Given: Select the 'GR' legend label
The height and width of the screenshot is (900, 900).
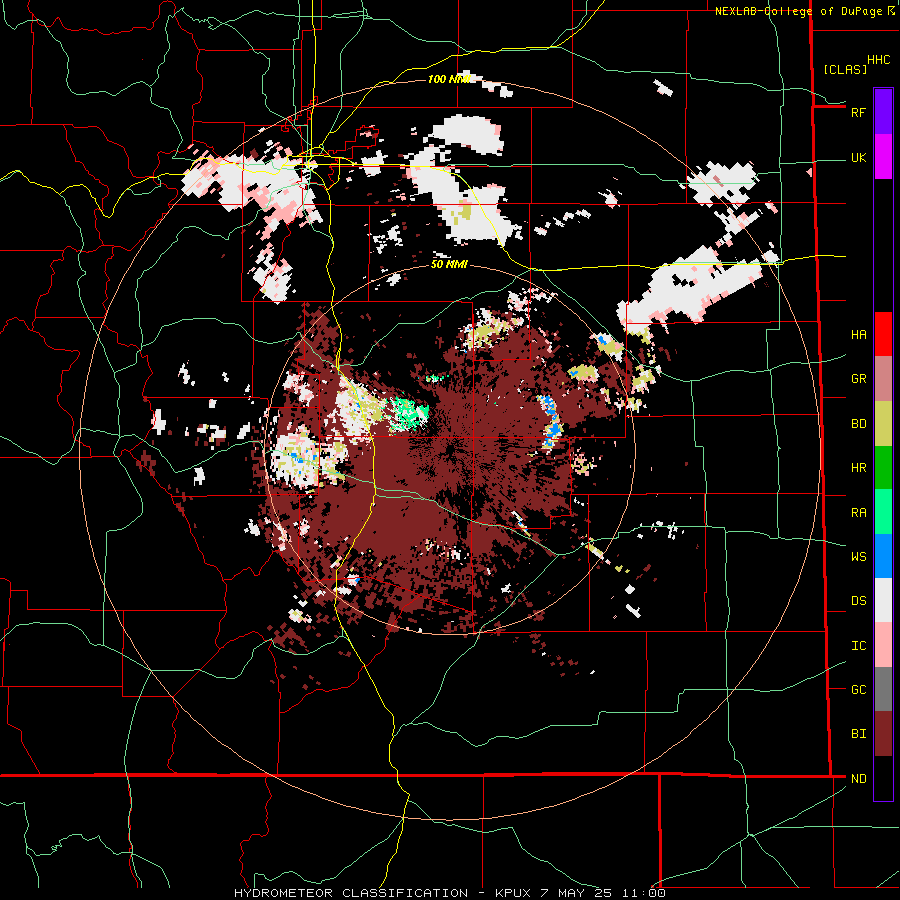Looking at the screenshot, I should click(x=858, y=379).
